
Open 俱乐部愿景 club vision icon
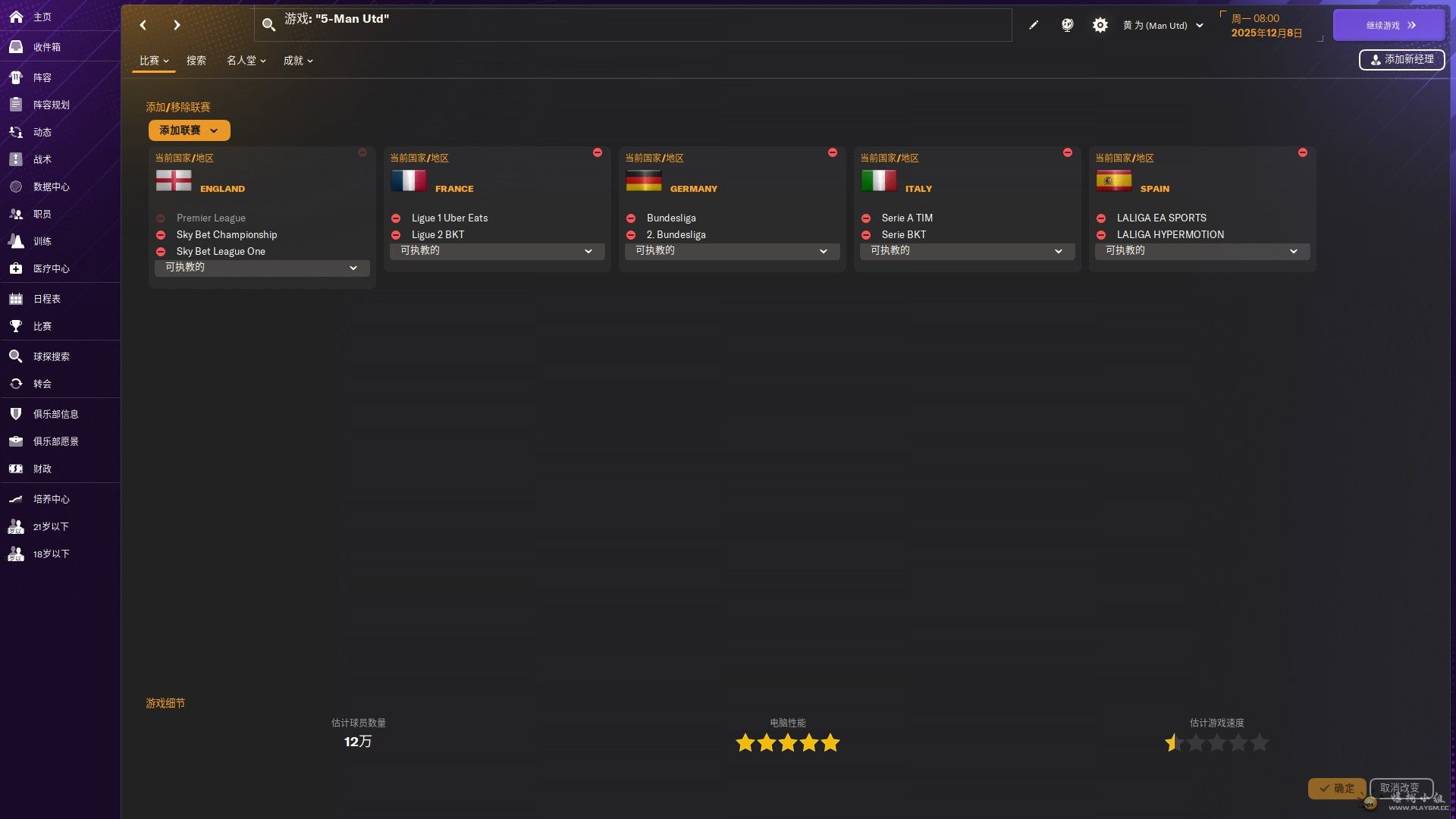tap(16, 441)
